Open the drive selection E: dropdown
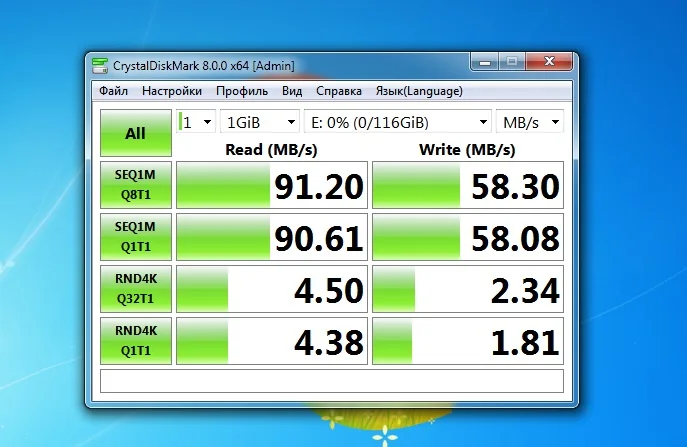Screen dimensions: 687x447 [x=398, y=122]
